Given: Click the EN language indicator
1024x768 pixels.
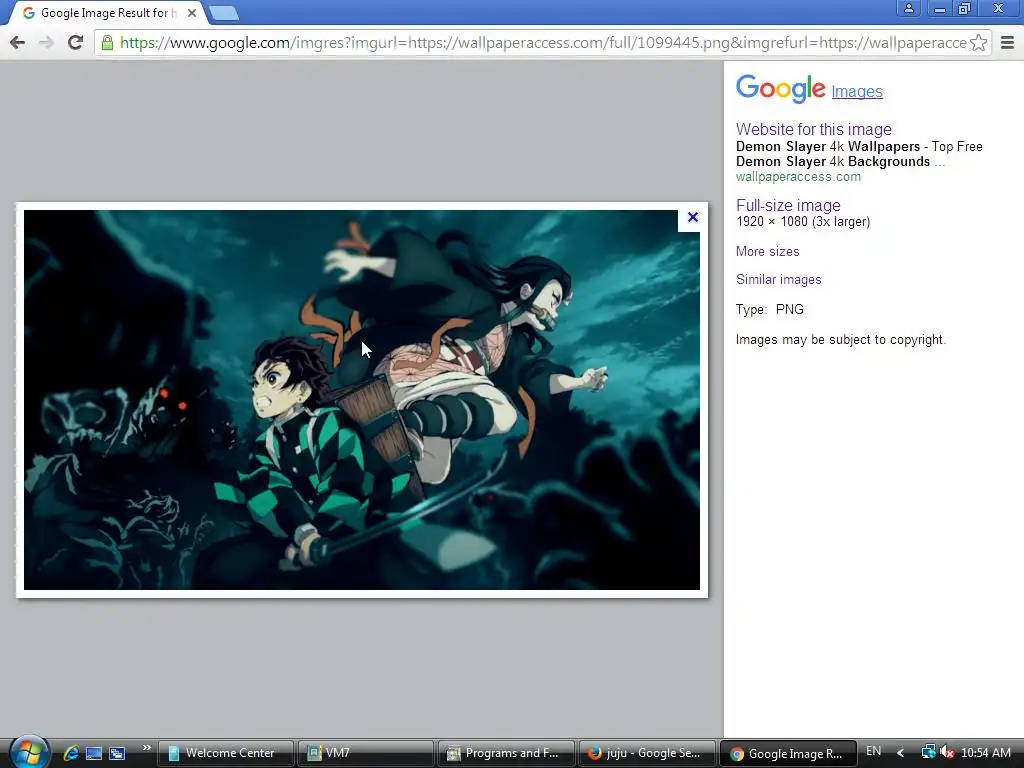Looking at the screenshot, I should 873,751.
